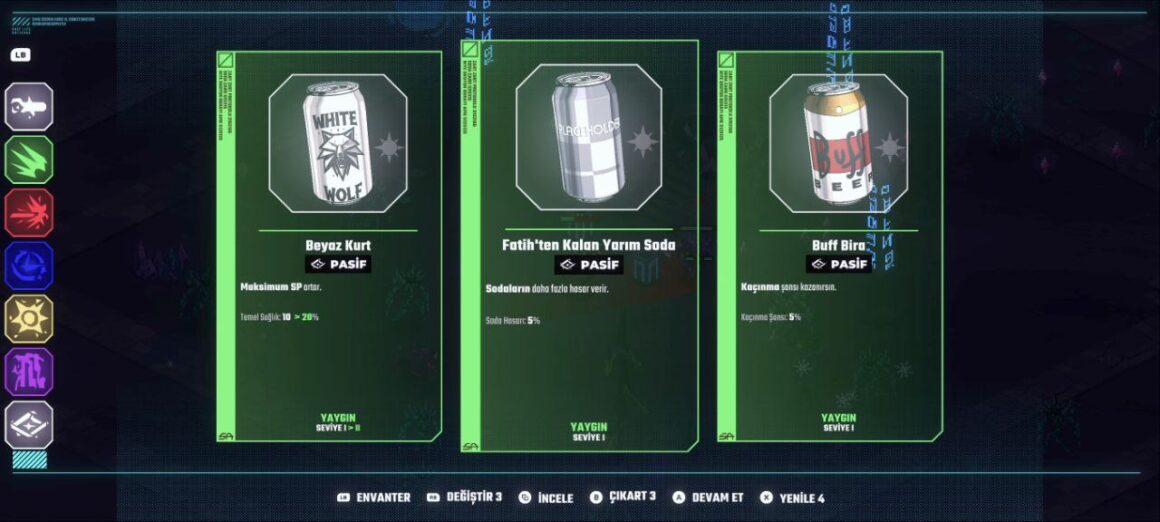Click ÇIKART 3 to banish item

(x=623, y=497)
